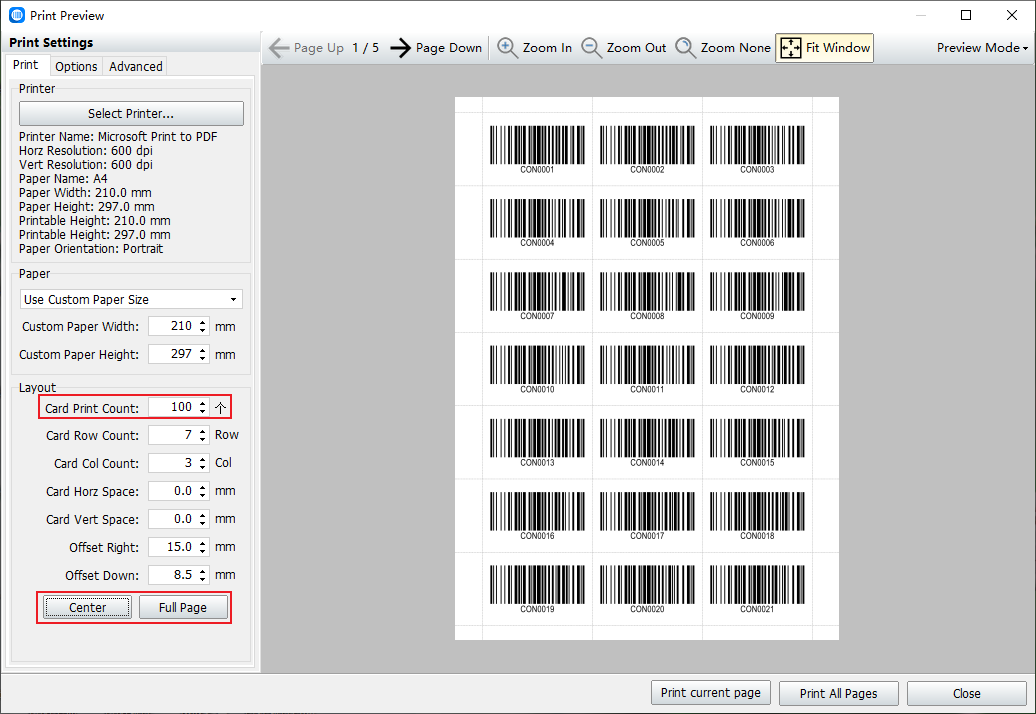Decrease Card Vert Space with down spinner
1036x714 pixels.
coord(203,523)
